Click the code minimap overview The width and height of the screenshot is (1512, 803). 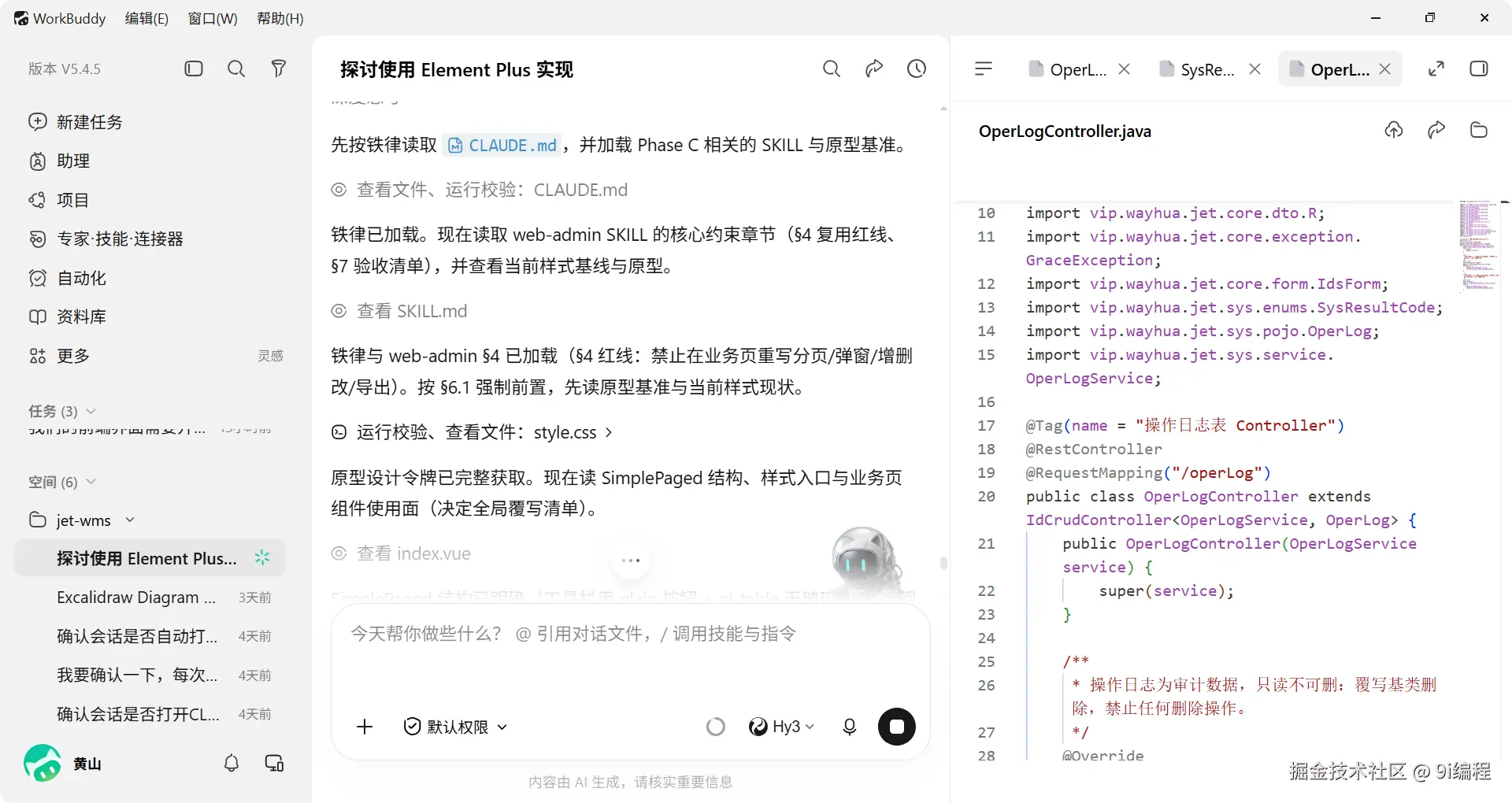(x=1478, y=246)
